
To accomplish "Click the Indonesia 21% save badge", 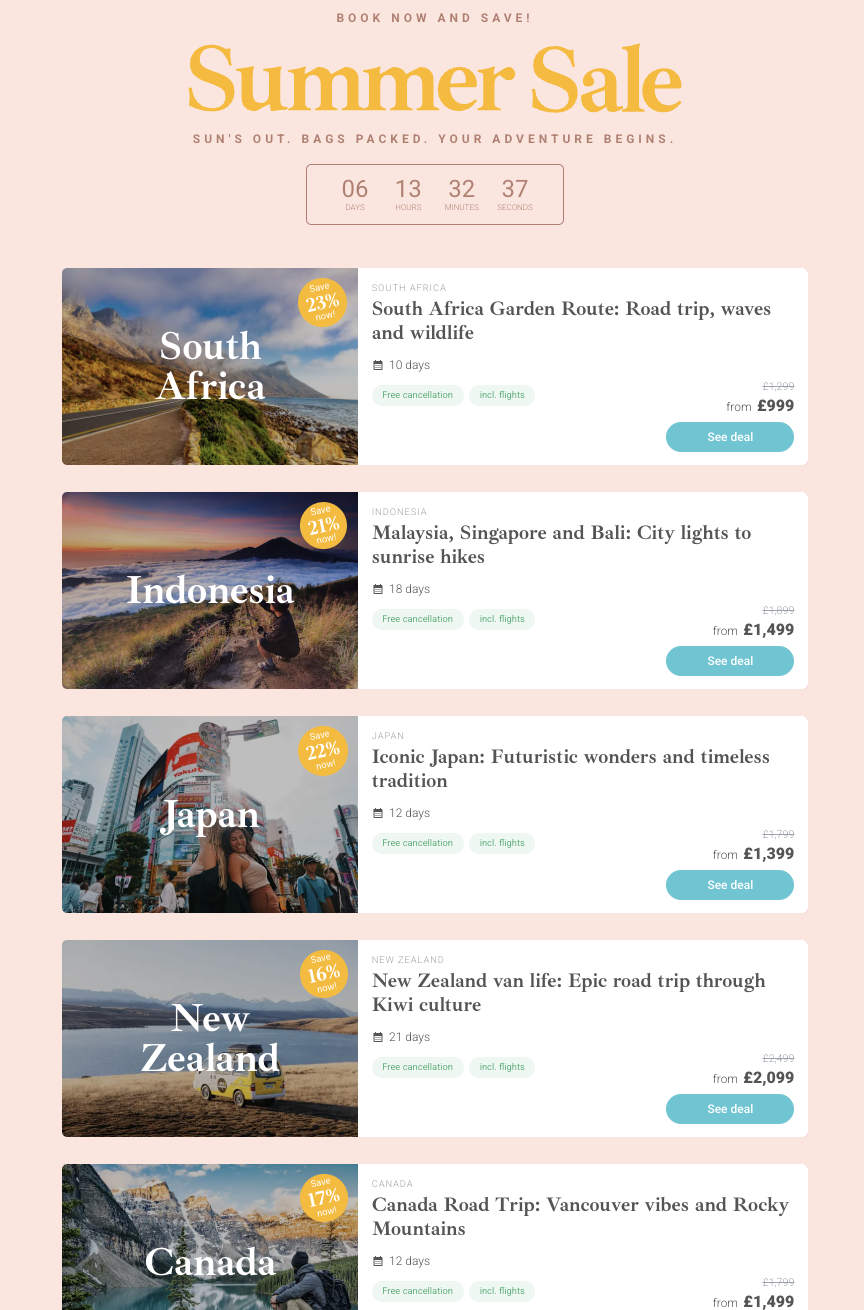I will click(323, 526).
